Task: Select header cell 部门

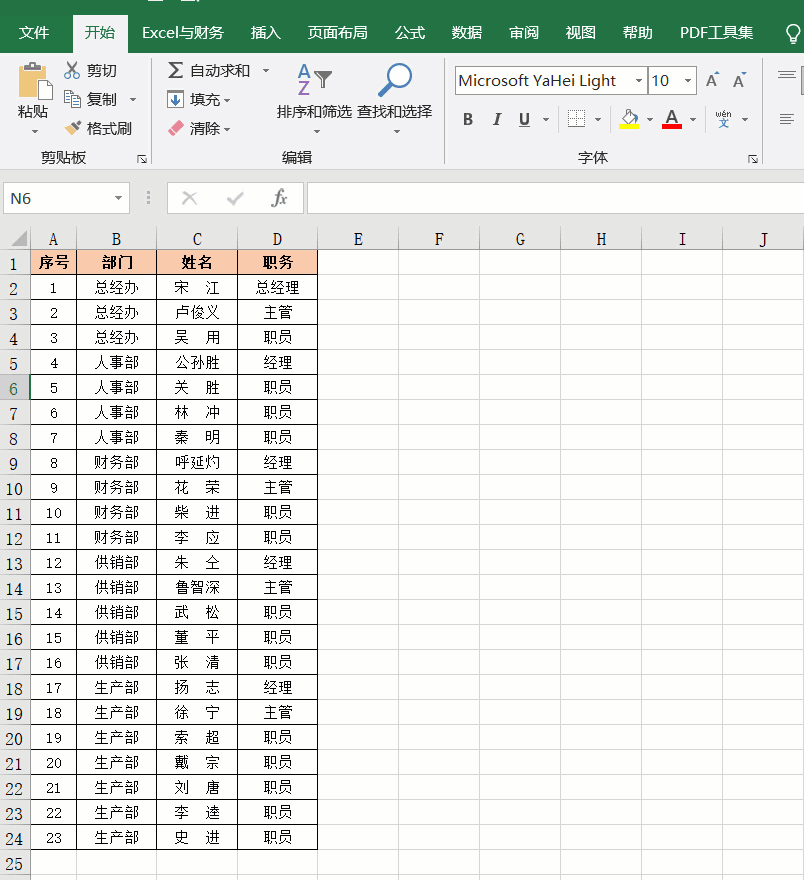Action: click(117, 262)
